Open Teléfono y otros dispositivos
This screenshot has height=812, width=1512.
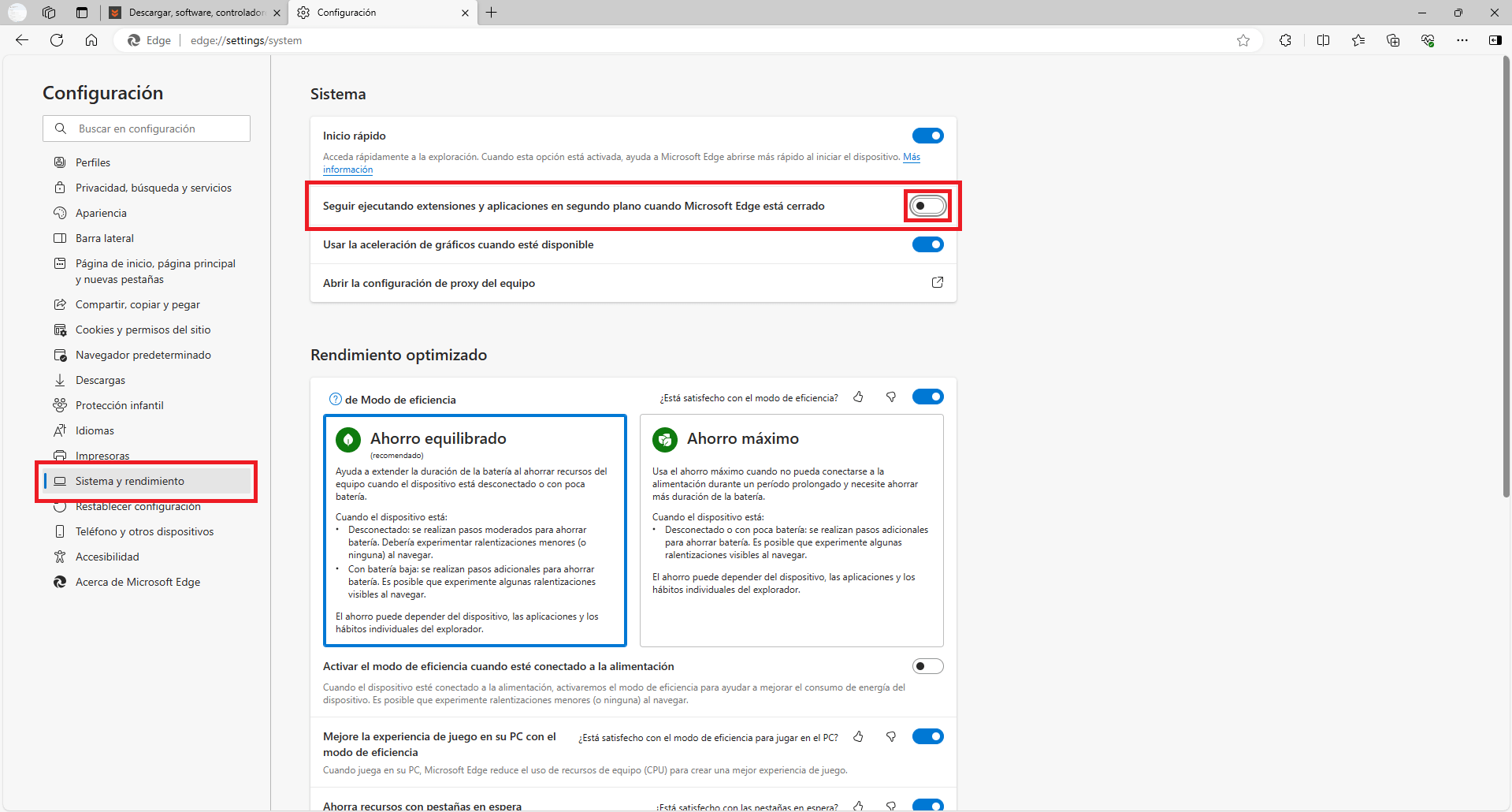pyautogui.click(x=147, y=531)
